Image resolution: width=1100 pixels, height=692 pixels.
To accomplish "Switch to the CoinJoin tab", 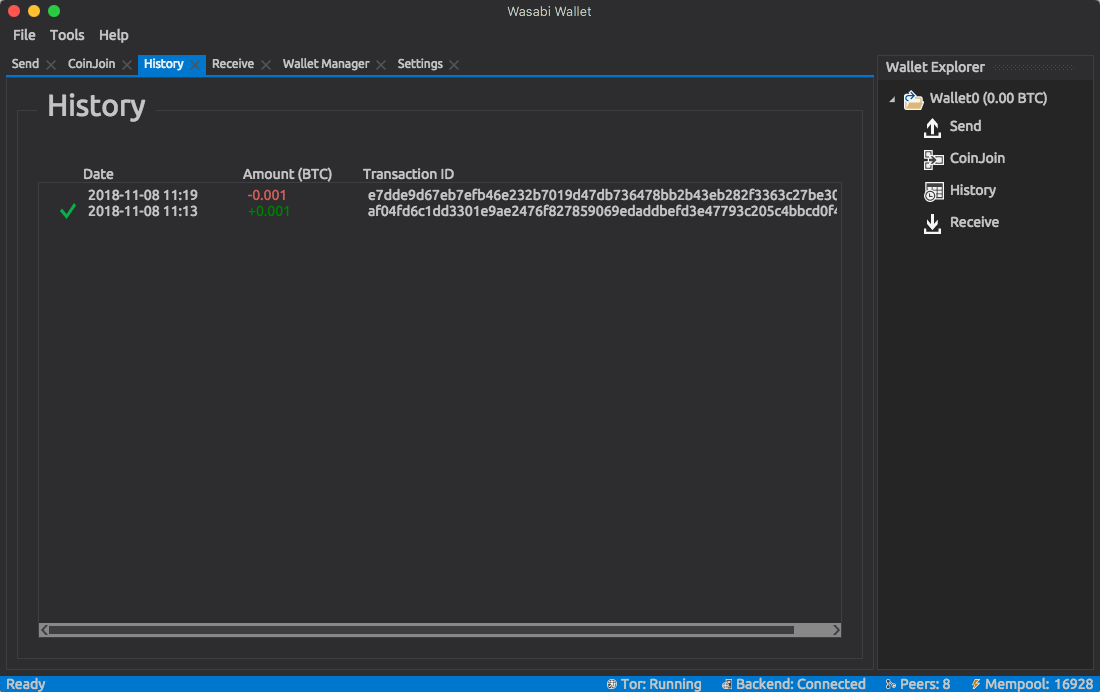I will pyautogui.click(x=91, y=64).
